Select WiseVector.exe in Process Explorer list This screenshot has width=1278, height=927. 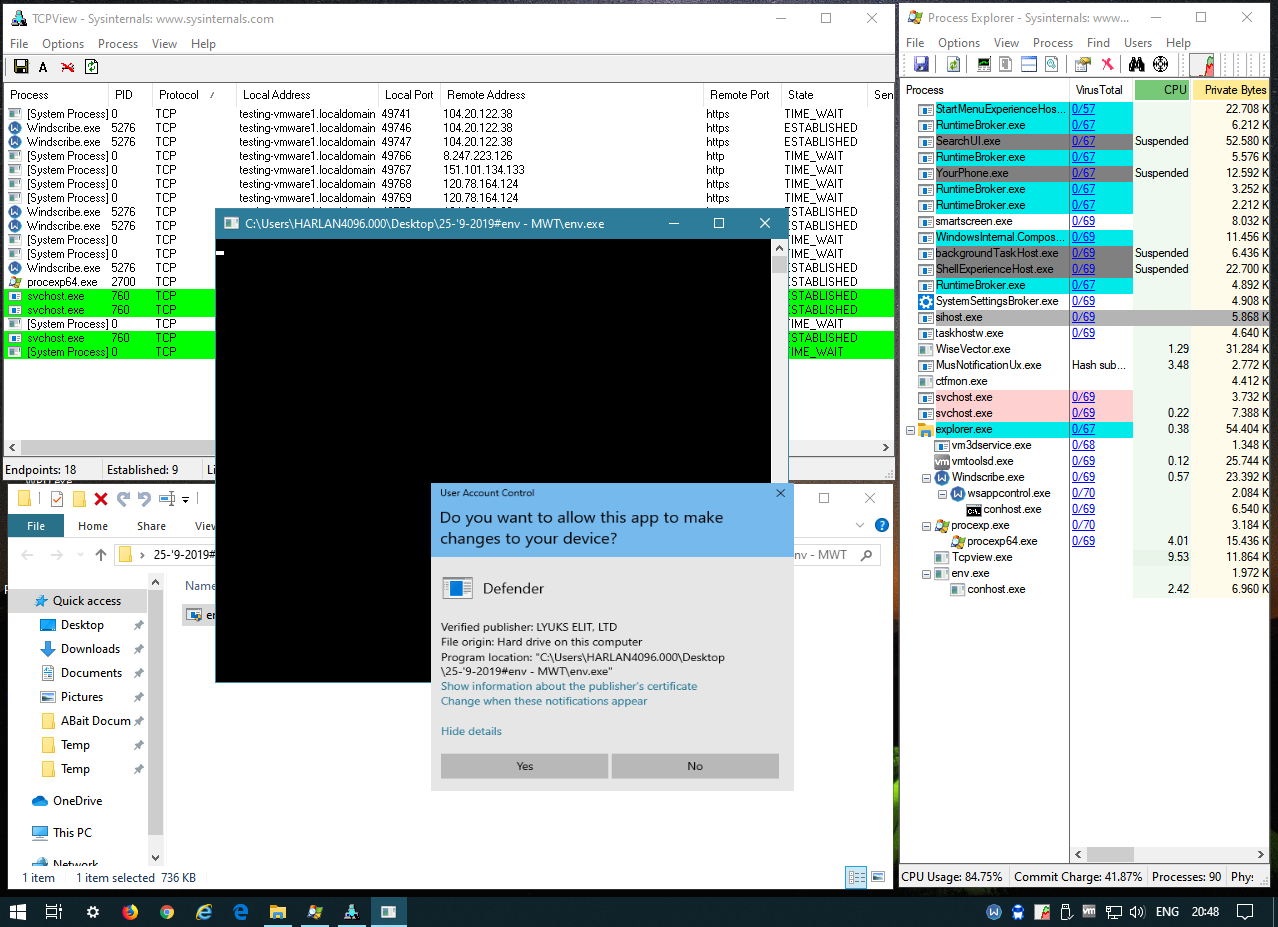click(x=973, y=349)
